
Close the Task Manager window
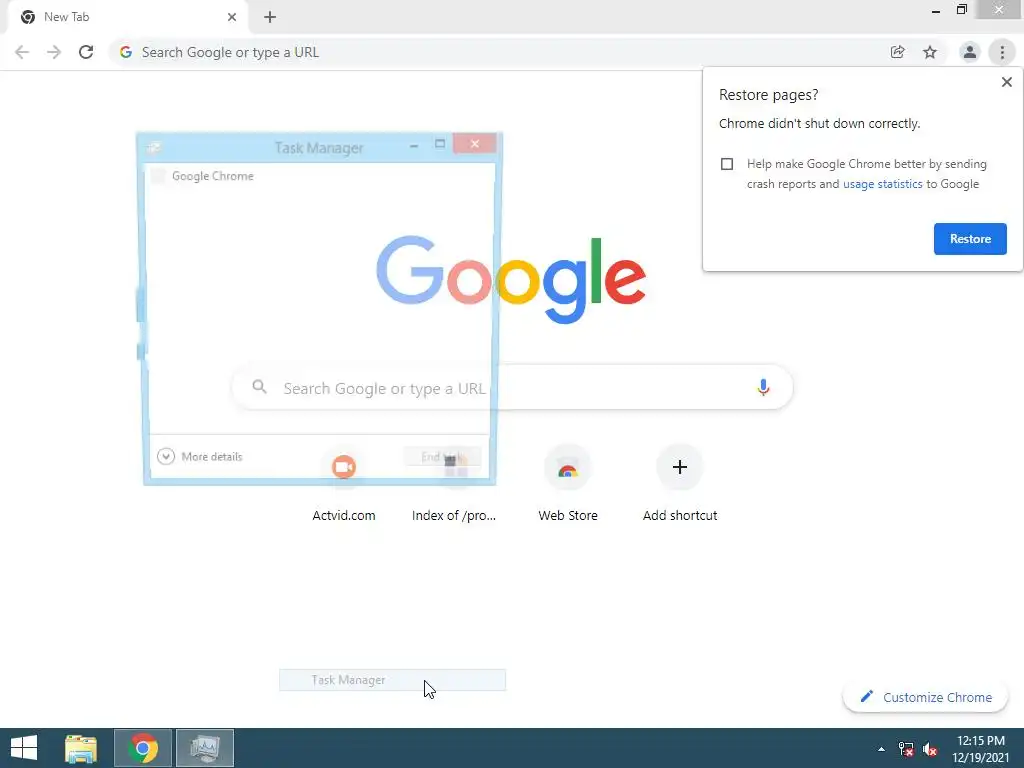(475, 144)
